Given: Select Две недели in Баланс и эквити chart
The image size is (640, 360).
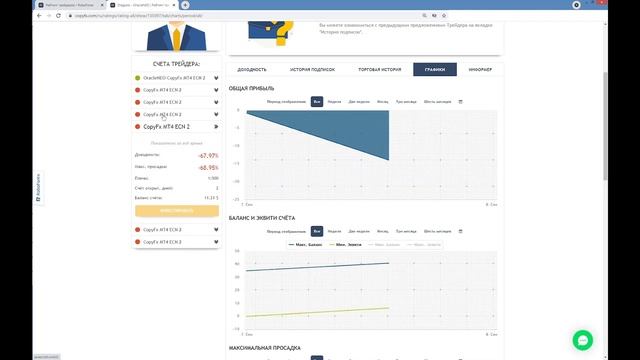Looking at the screenshot, I should [x=359, y=231].
